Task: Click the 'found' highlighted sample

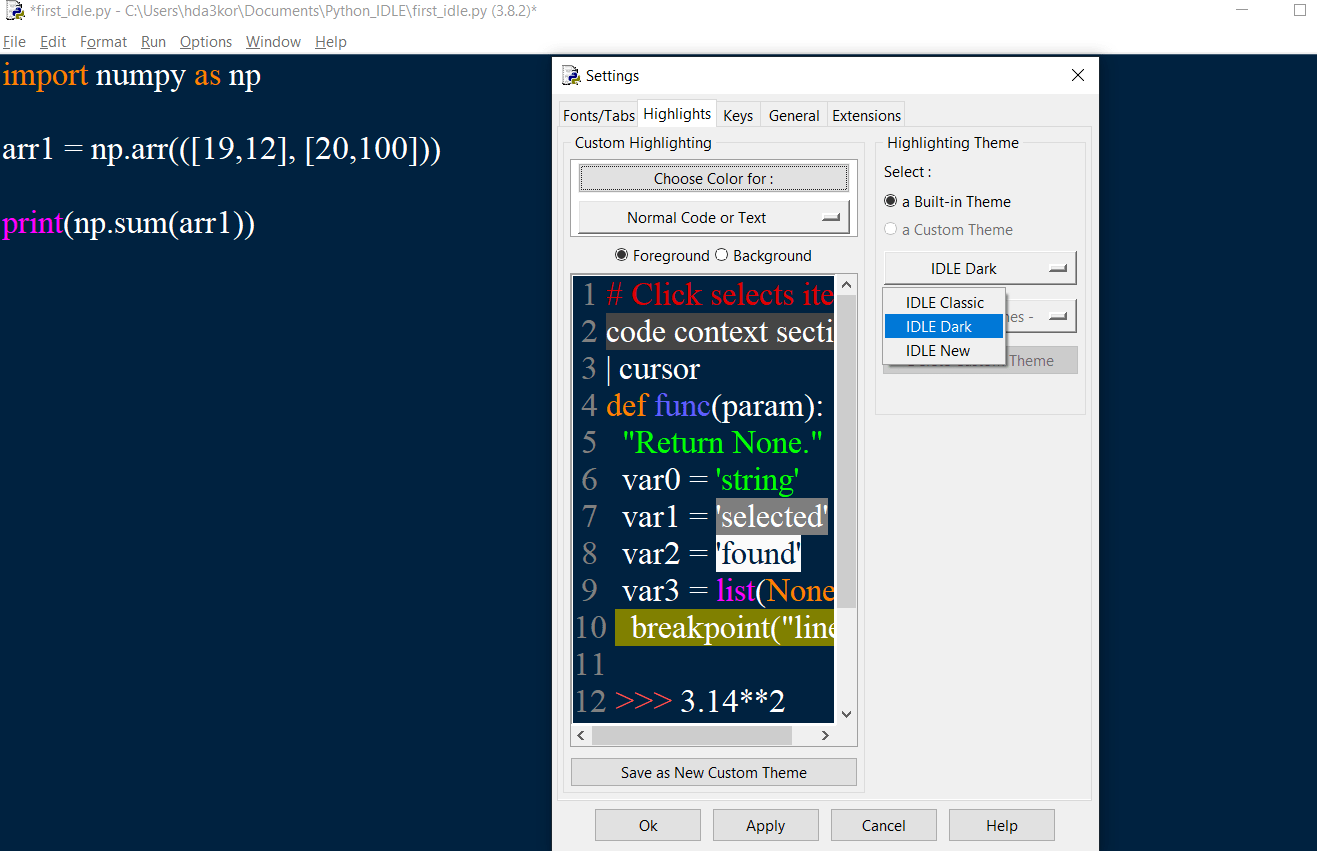Action: pos(758,554)
